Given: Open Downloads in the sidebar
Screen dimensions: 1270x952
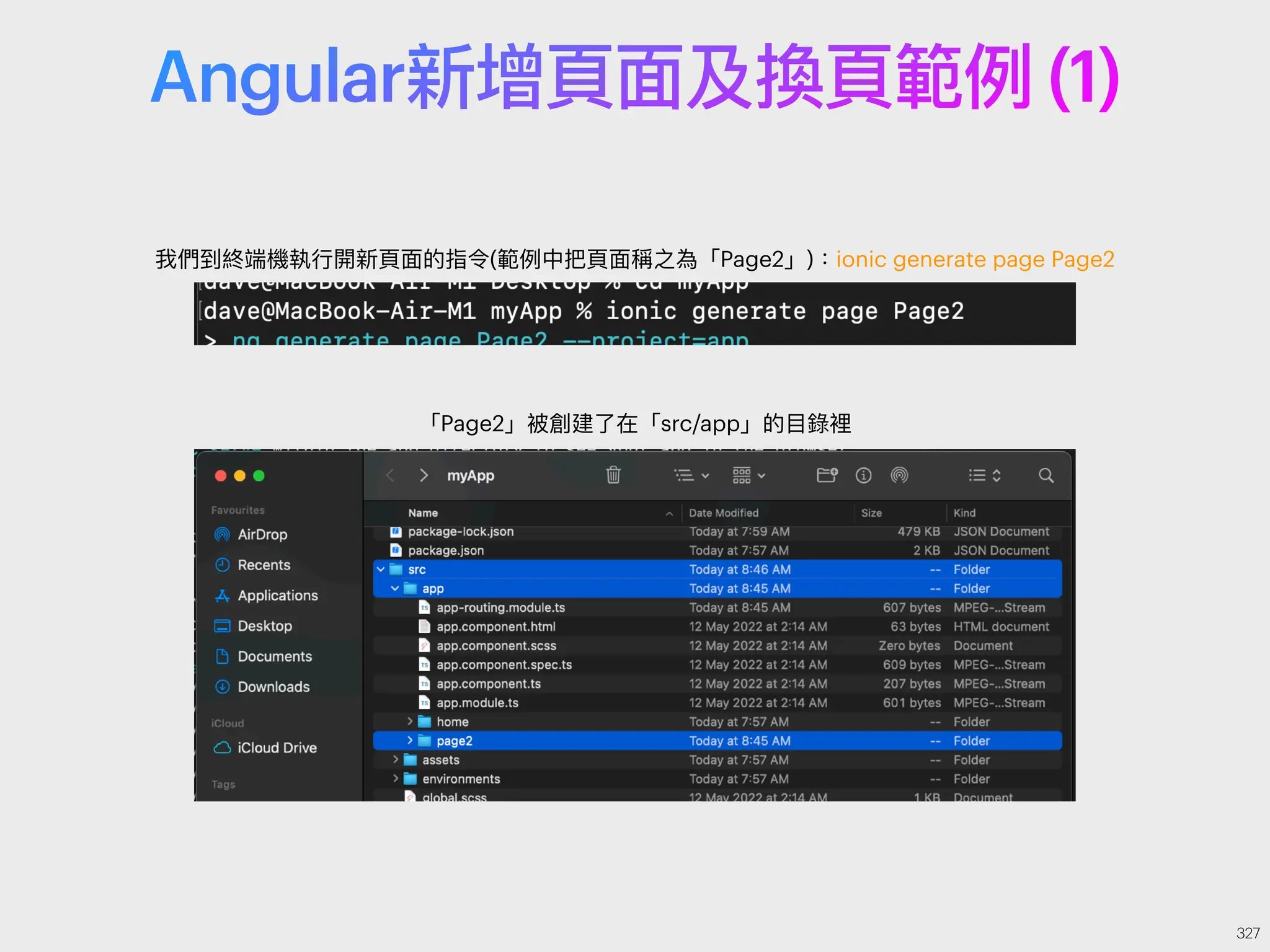Looking at the screenshot, I should (262, 687).
